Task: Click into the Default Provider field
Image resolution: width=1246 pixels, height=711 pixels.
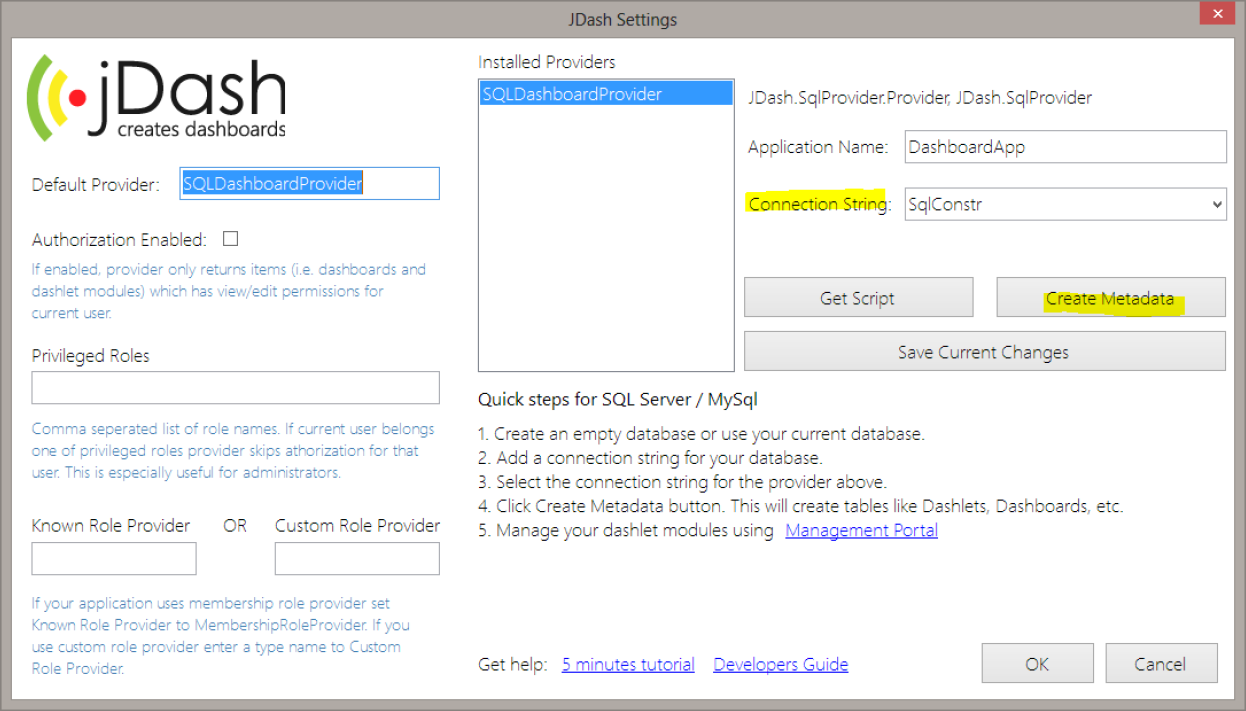Action: [x=309, y=184]
